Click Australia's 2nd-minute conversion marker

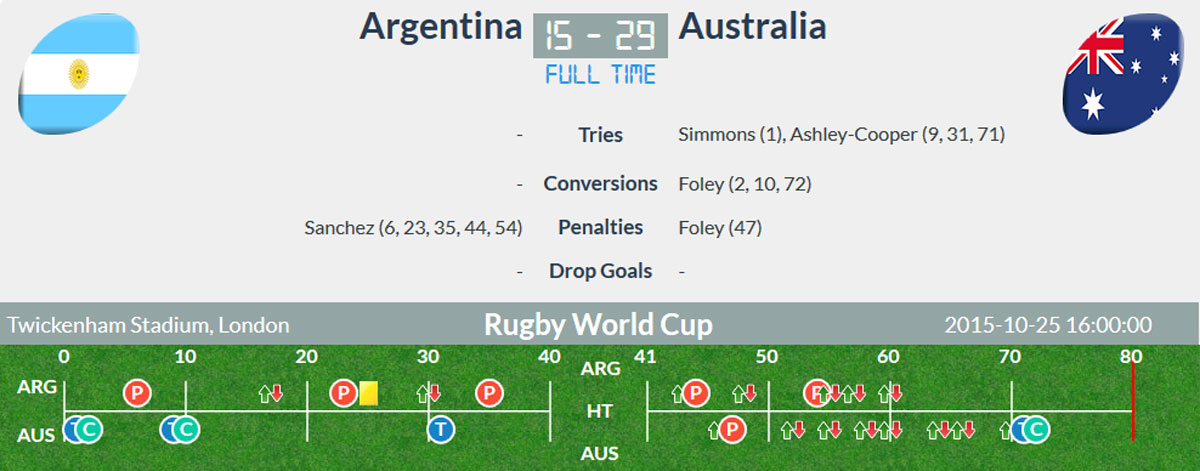pyautogui.click(x=89, y=430)
